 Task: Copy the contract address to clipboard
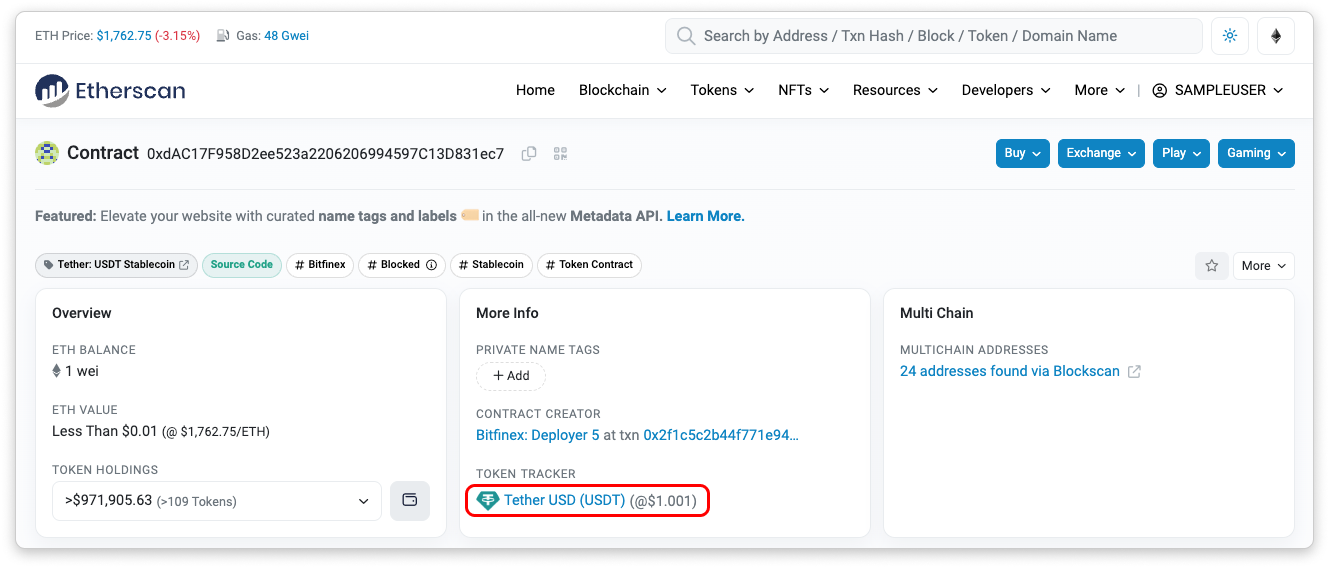tap(529, 153)
